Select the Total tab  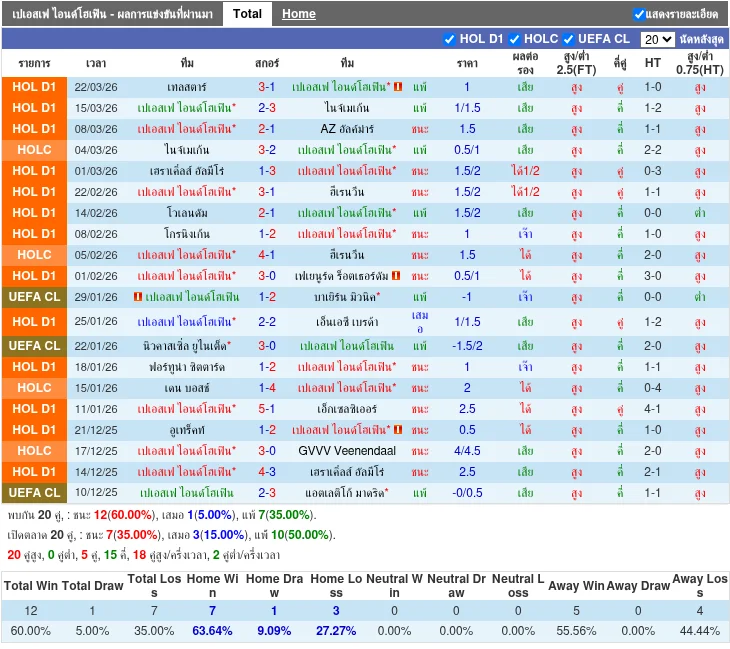247,14
